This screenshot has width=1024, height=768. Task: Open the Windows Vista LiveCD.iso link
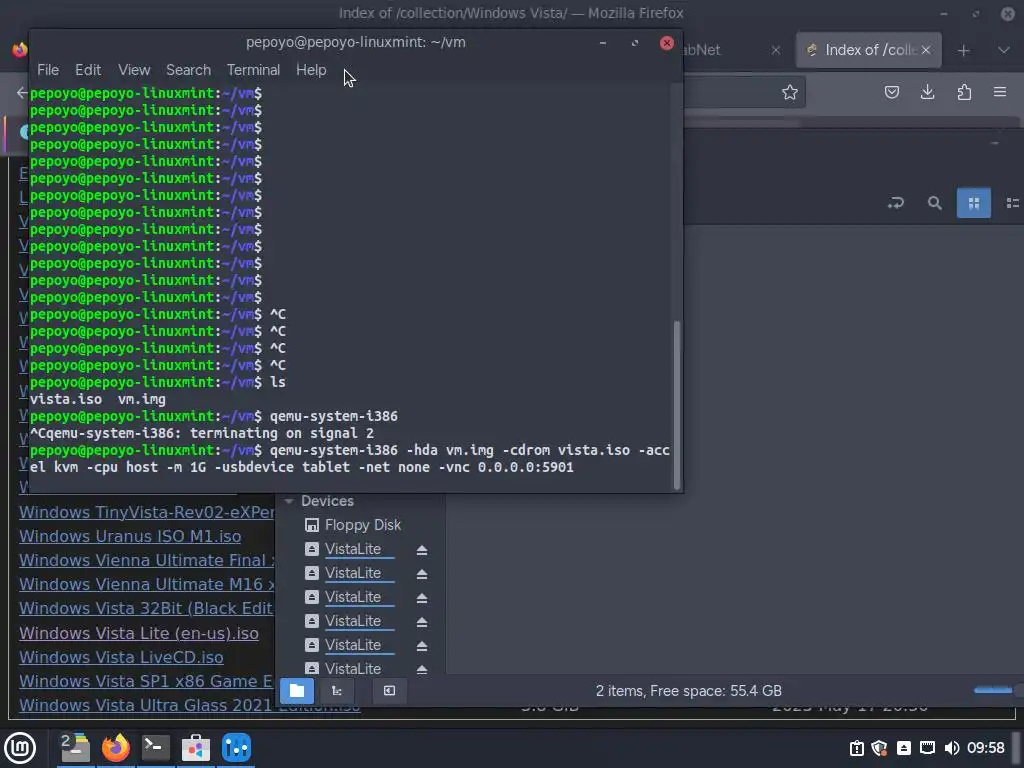coord(121,657)
